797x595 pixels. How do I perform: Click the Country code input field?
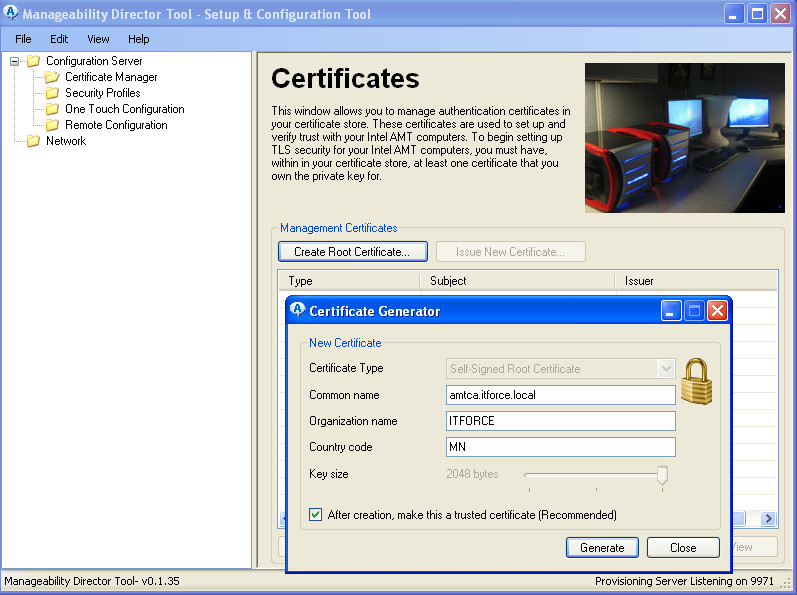click(x=561, y=447)
